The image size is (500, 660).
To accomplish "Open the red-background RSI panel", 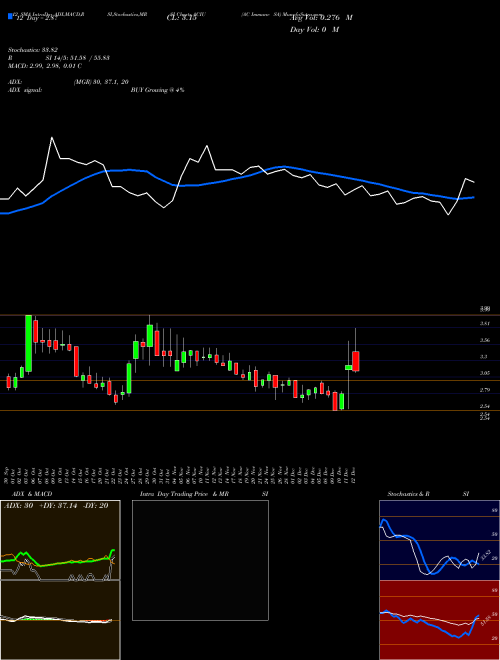I will tap(439, 620).
